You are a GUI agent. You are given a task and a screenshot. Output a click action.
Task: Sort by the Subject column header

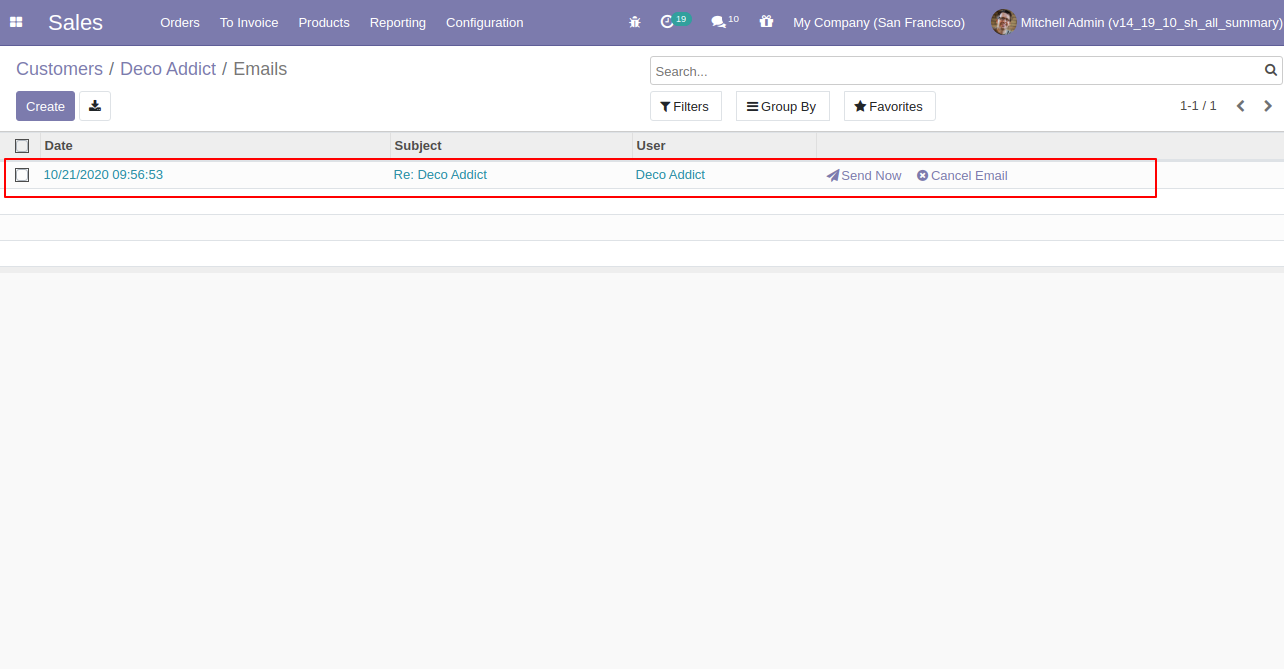(x=511, y=146)
